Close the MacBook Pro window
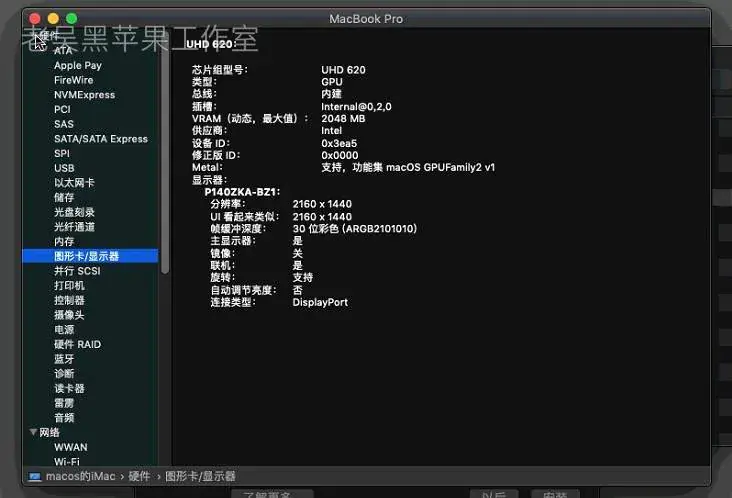The width and height of the screenshot is (732, 498). pyautogui.click(x=35, y=18)
